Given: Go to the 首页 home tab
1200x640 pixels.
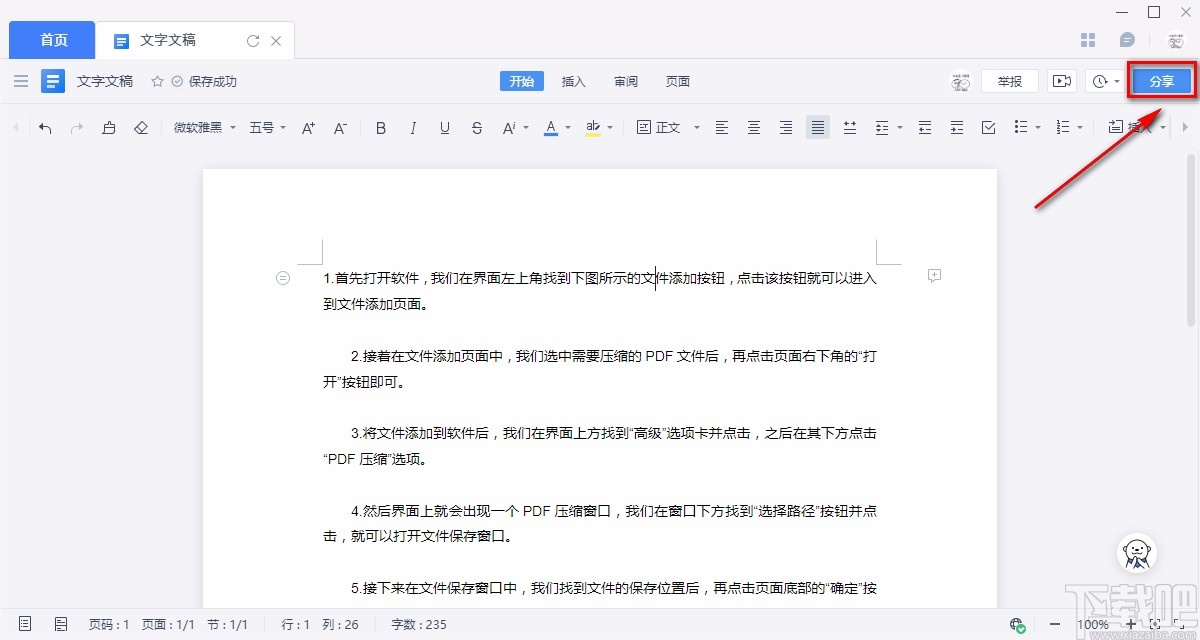Looking at the screenshot, I should pyautogui.click(x=53, y=40).
